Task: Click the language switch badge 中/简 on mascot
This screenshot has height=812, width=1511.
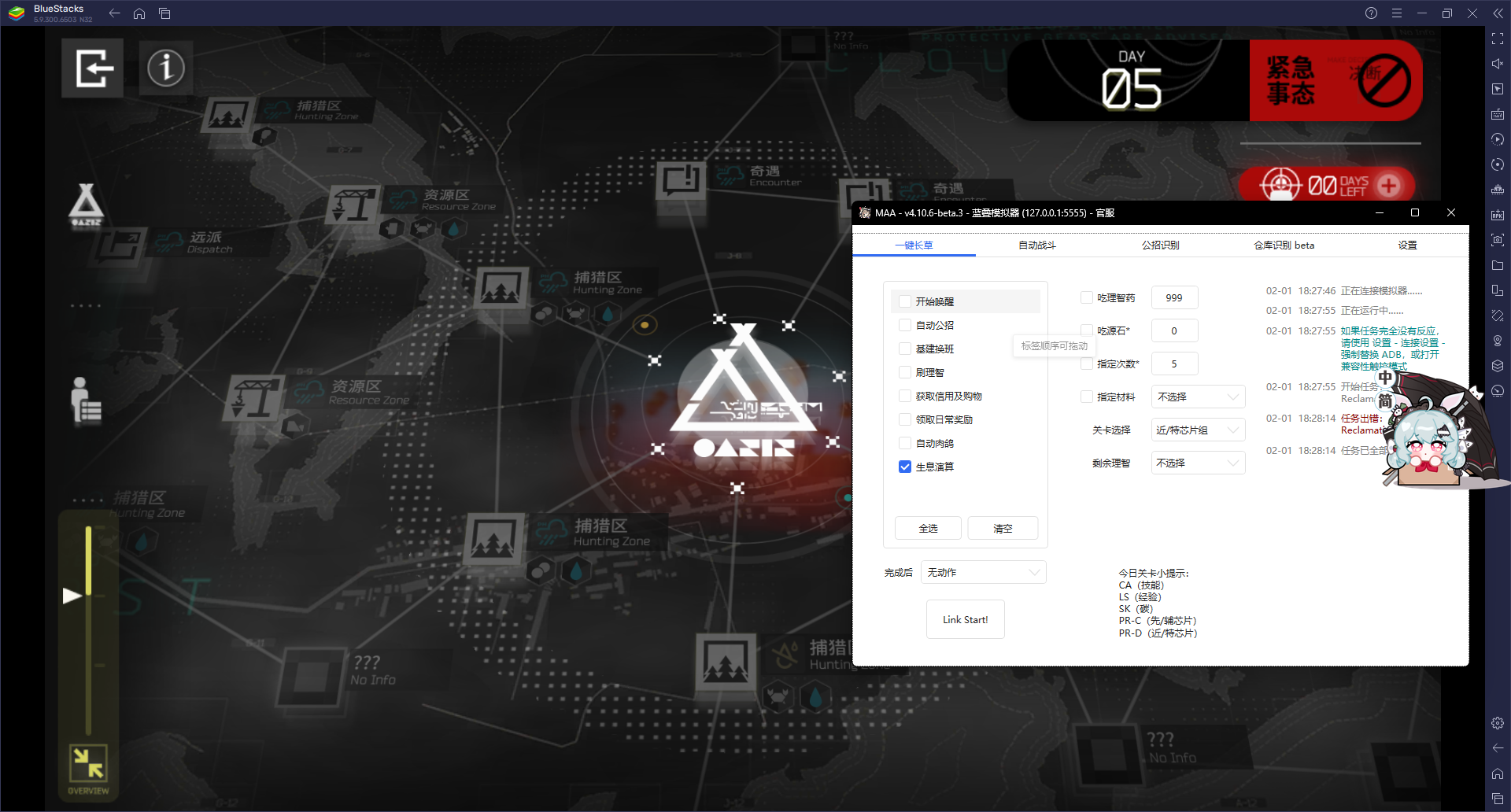Action: 1385,389
